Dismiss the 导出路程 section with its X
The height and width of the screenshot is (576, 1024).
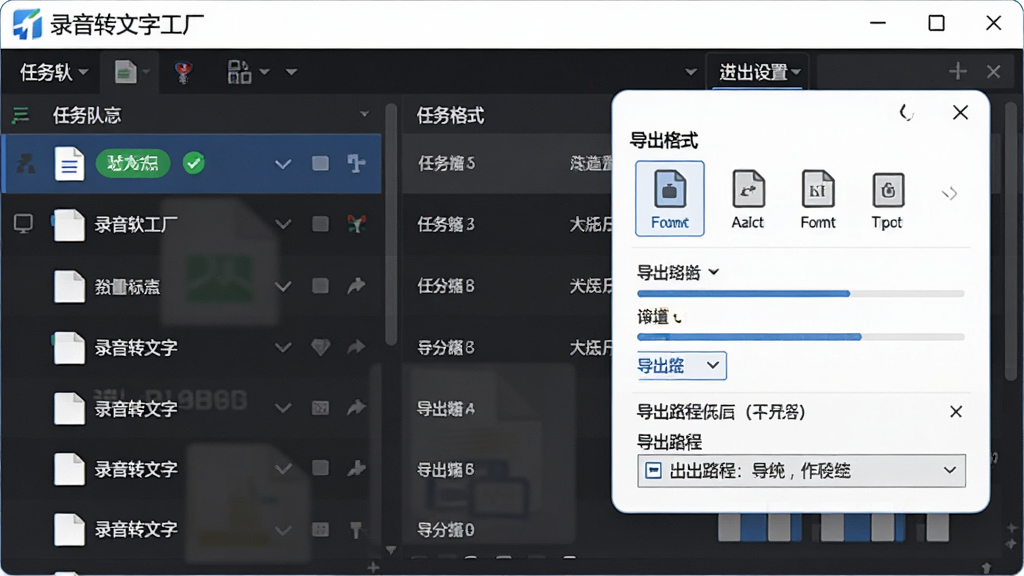coord(956,412)
